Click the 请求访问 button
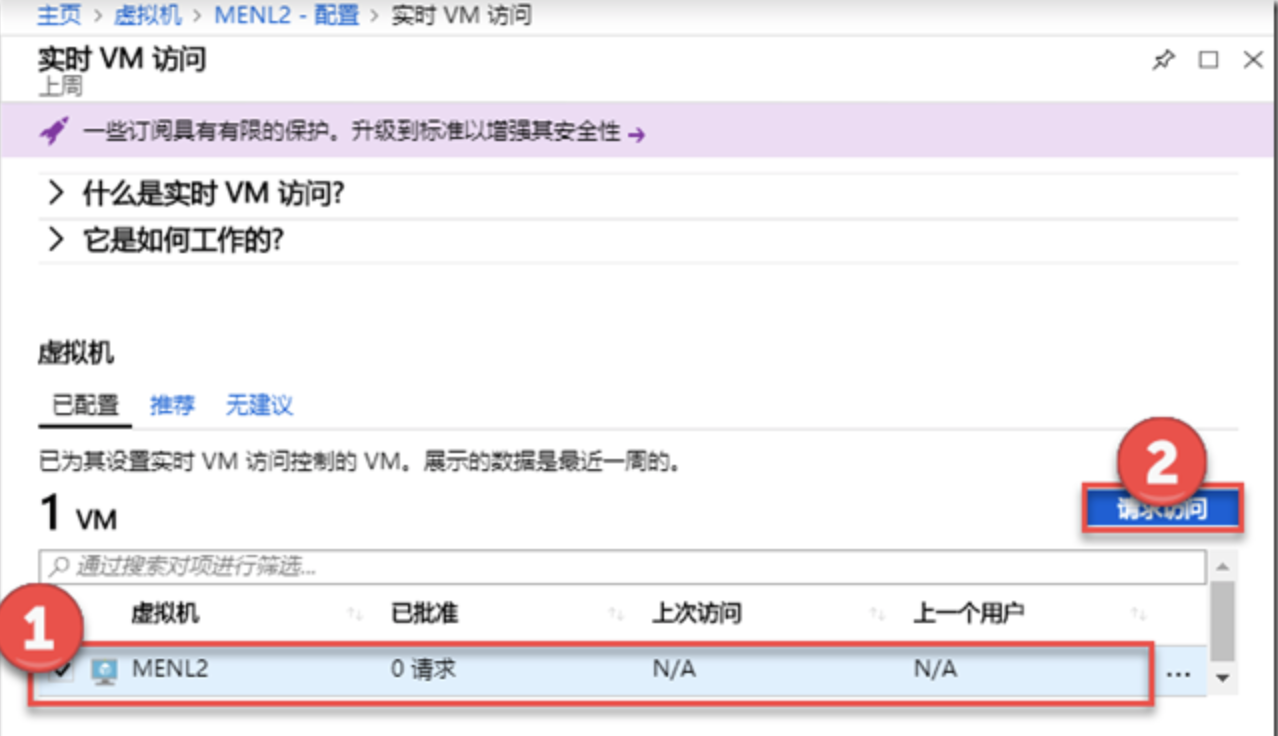The image size is (1278, 736). click(x=1164, y=508)
